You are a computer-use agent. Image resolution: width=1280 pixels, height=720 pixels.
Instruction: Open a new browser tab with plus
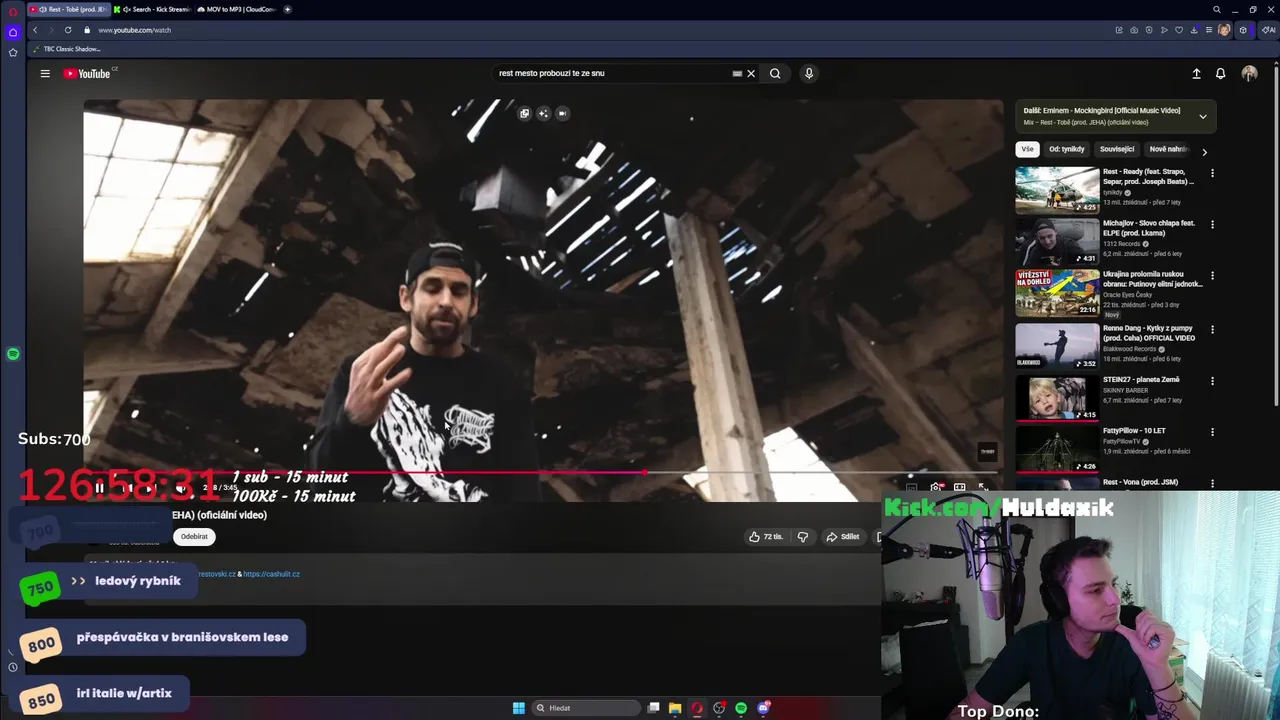[x=288, y=9]
